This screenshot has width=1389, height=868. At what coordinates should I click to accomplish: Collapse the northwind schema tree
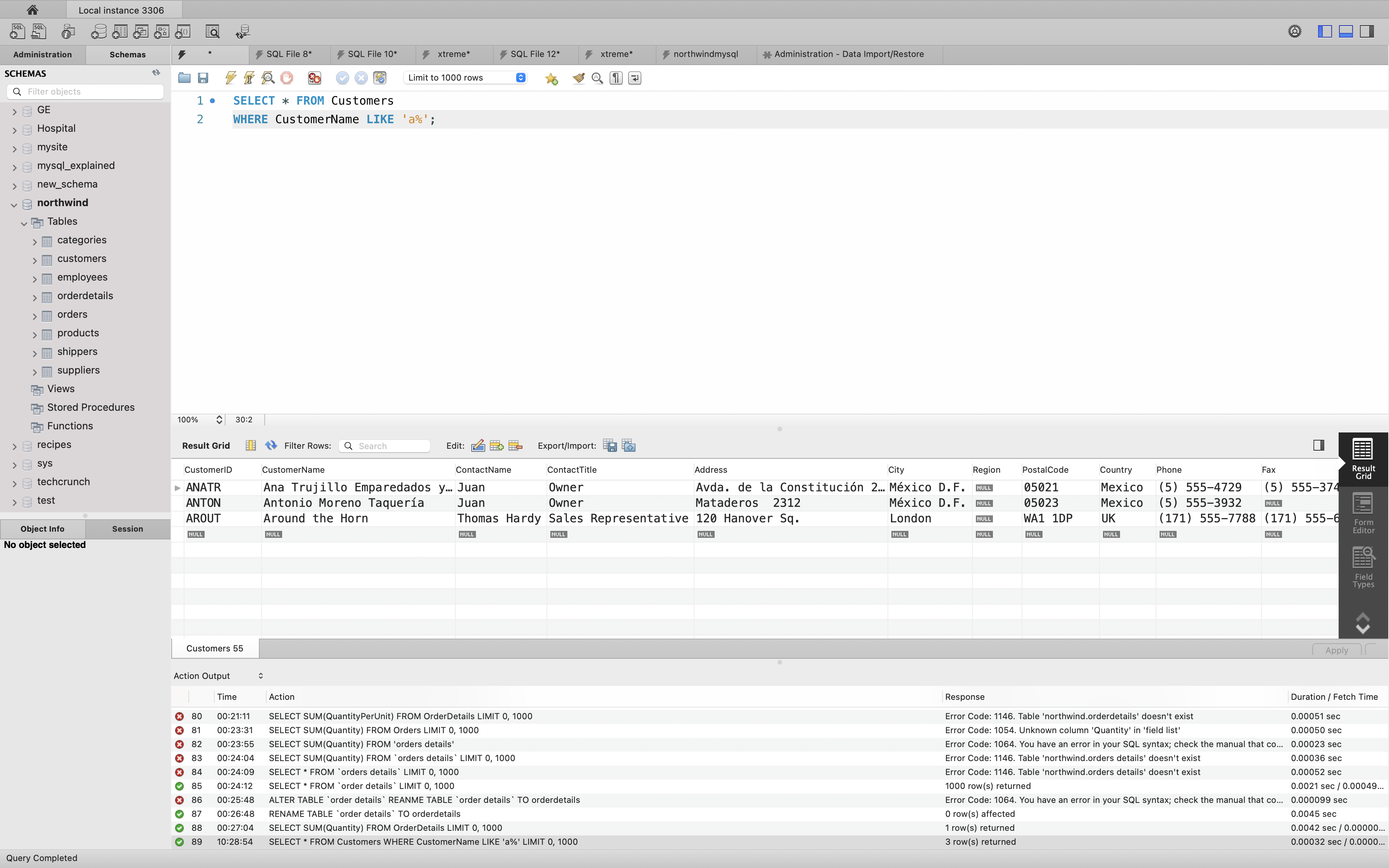14,204
